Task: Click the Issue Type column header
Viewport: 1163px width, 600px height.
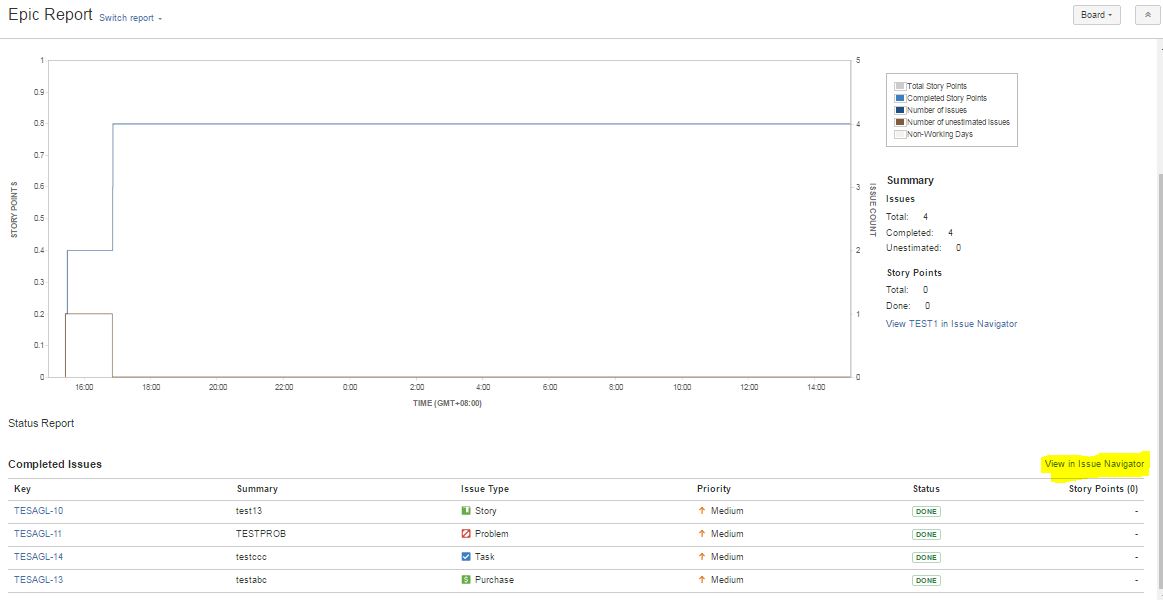Action: coord(485,489)
